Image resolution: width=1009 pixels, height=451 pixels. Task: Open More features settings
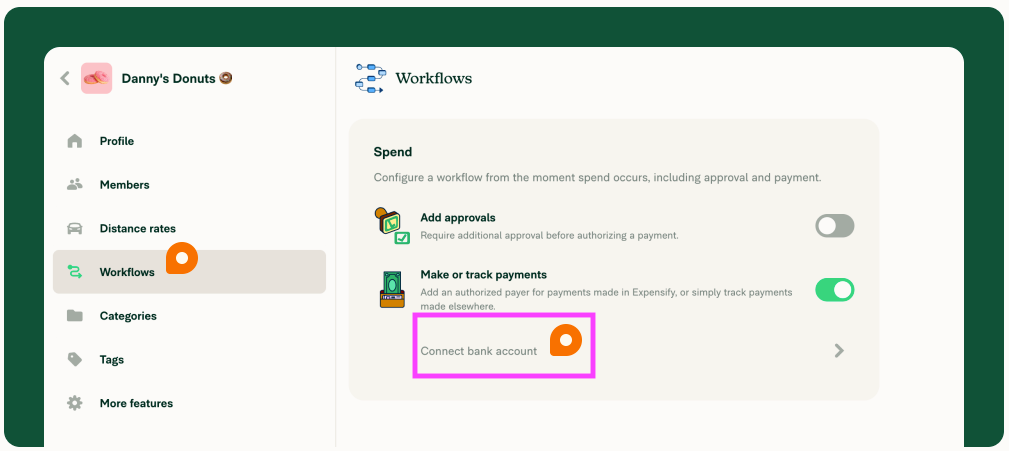point(189,403)
